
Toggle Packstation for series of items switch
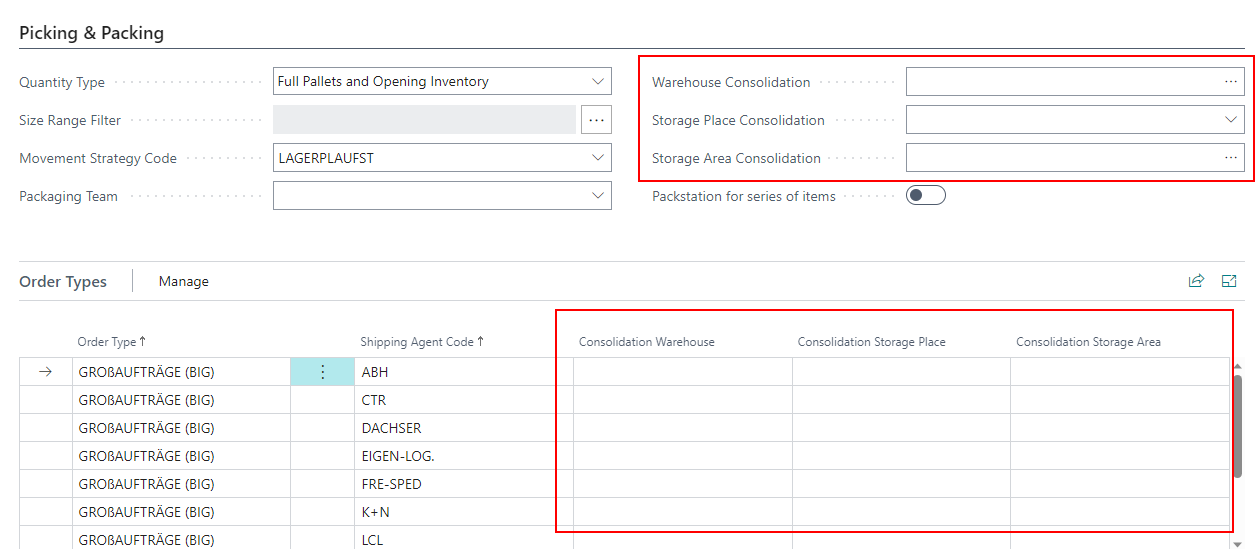pyautogui.click(x=925, y=196)
